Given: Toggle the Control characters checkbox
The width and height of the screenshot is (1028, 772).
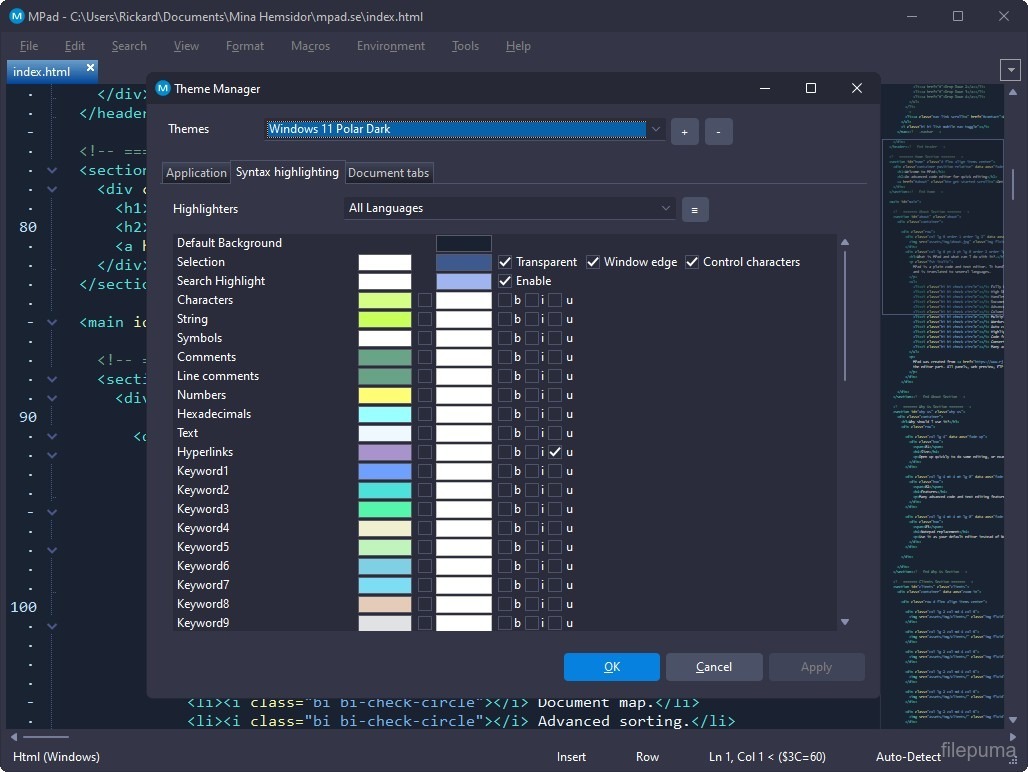Looking at the screenshot, I should (691, 262).
